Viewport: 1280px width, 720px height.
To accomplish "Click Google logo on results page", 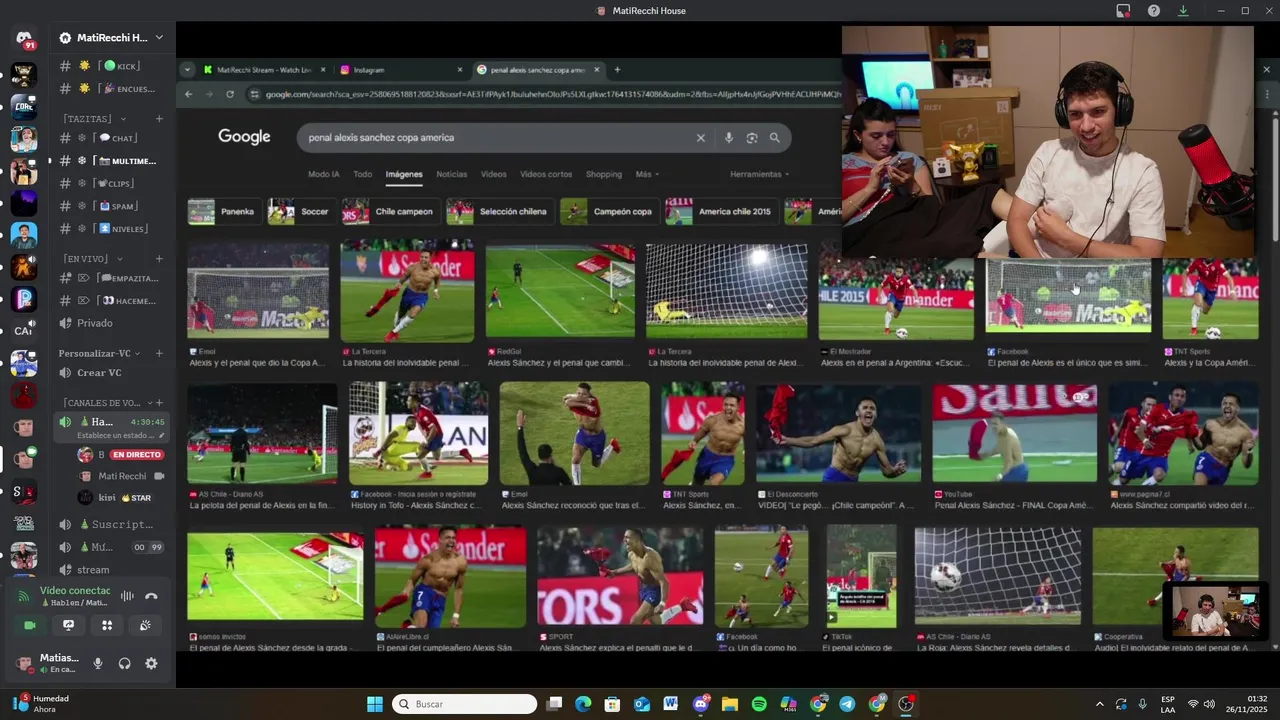I will point(244,137).
